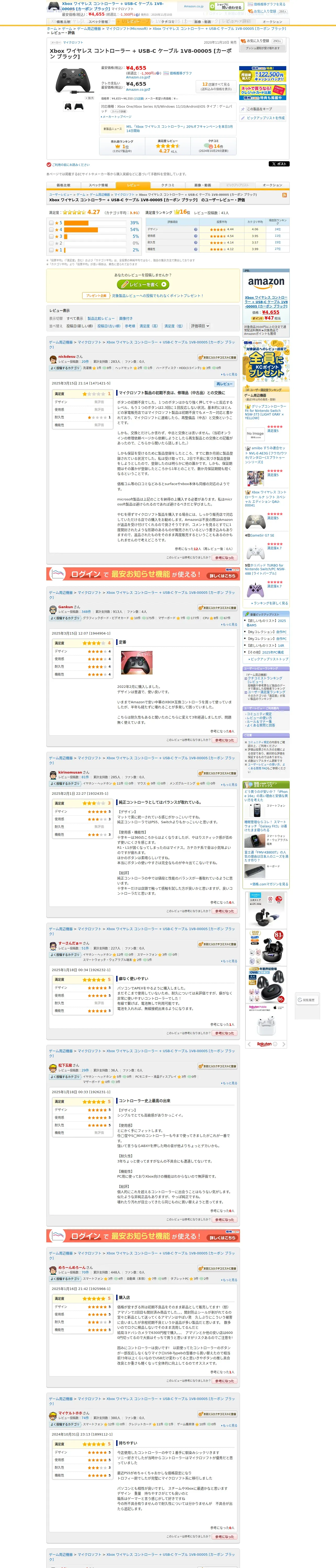The image size is (336, 1568).
Task: Open kirinomusan's reviewer avatar
Action: click(x=53, y=775)
